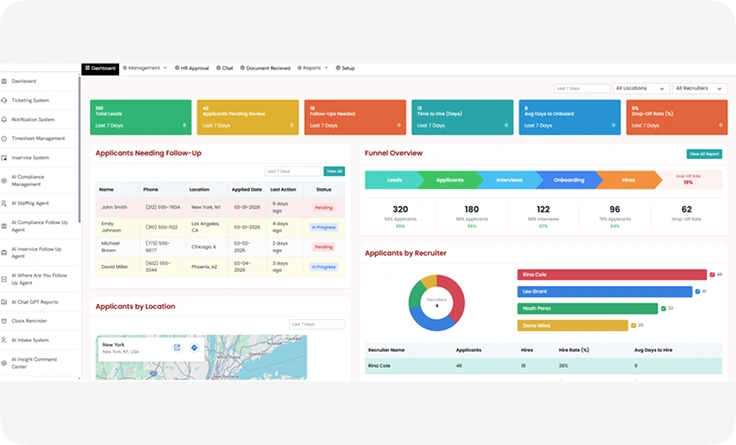
Task: Click the AI Insight Command Center icon
Action: (x=4, y=363)
